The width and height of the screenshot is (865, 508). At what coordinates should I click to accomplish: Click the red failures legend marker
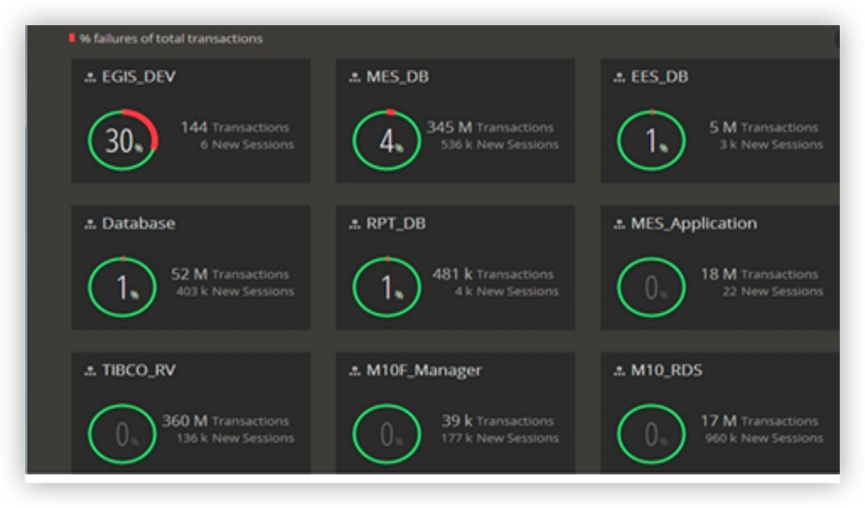(x=72, y=38)
